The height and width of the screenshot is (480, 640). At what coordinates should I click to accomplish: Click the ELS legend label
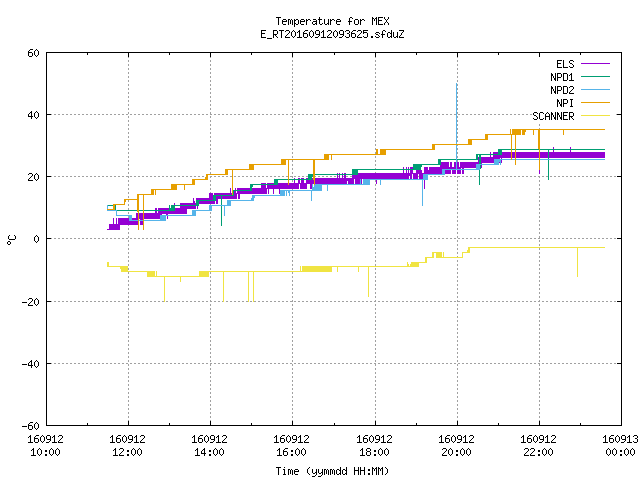pos(565,64)
